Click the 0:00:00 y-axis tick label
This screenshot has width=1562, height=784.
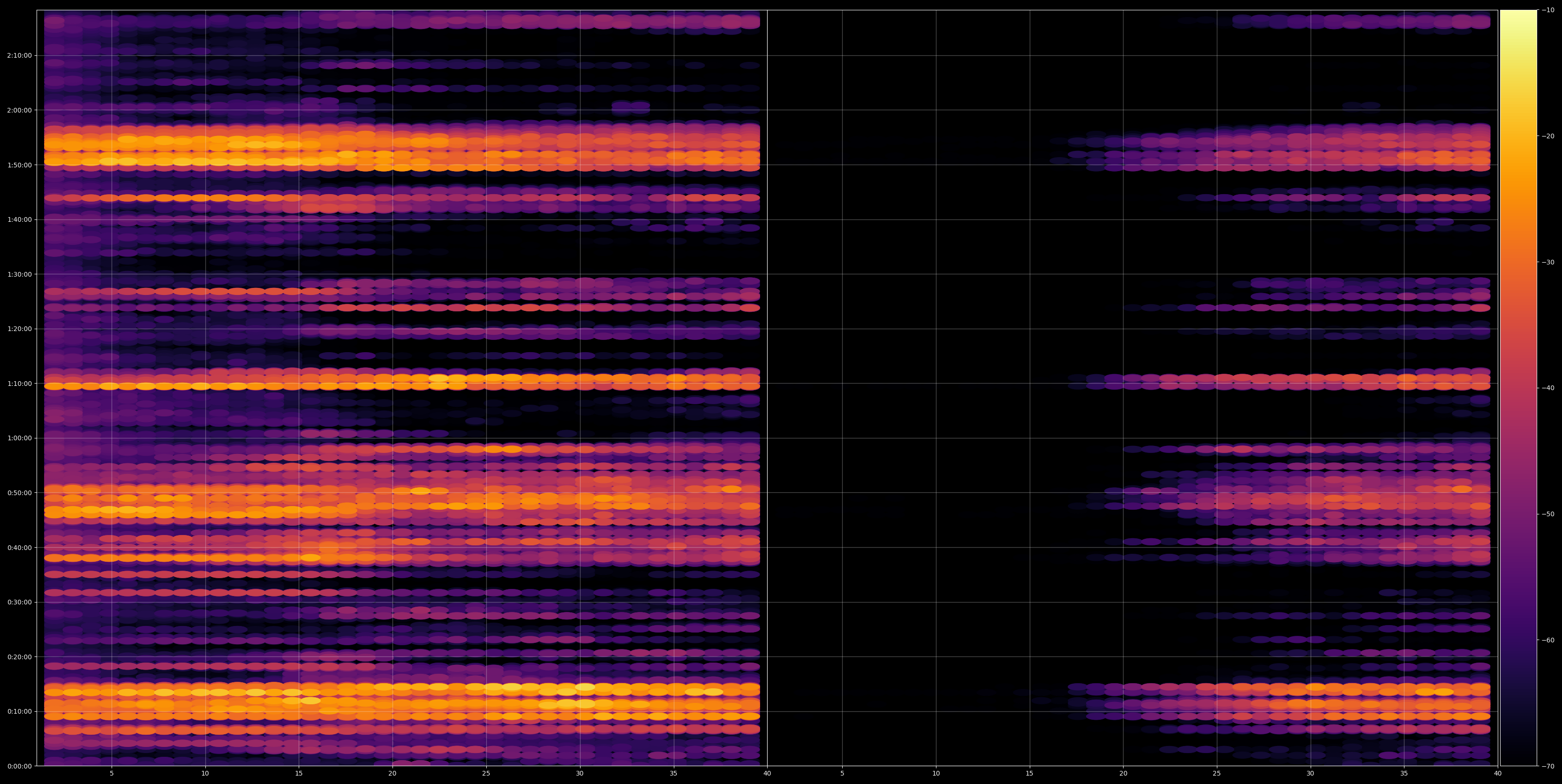point(19,766)
